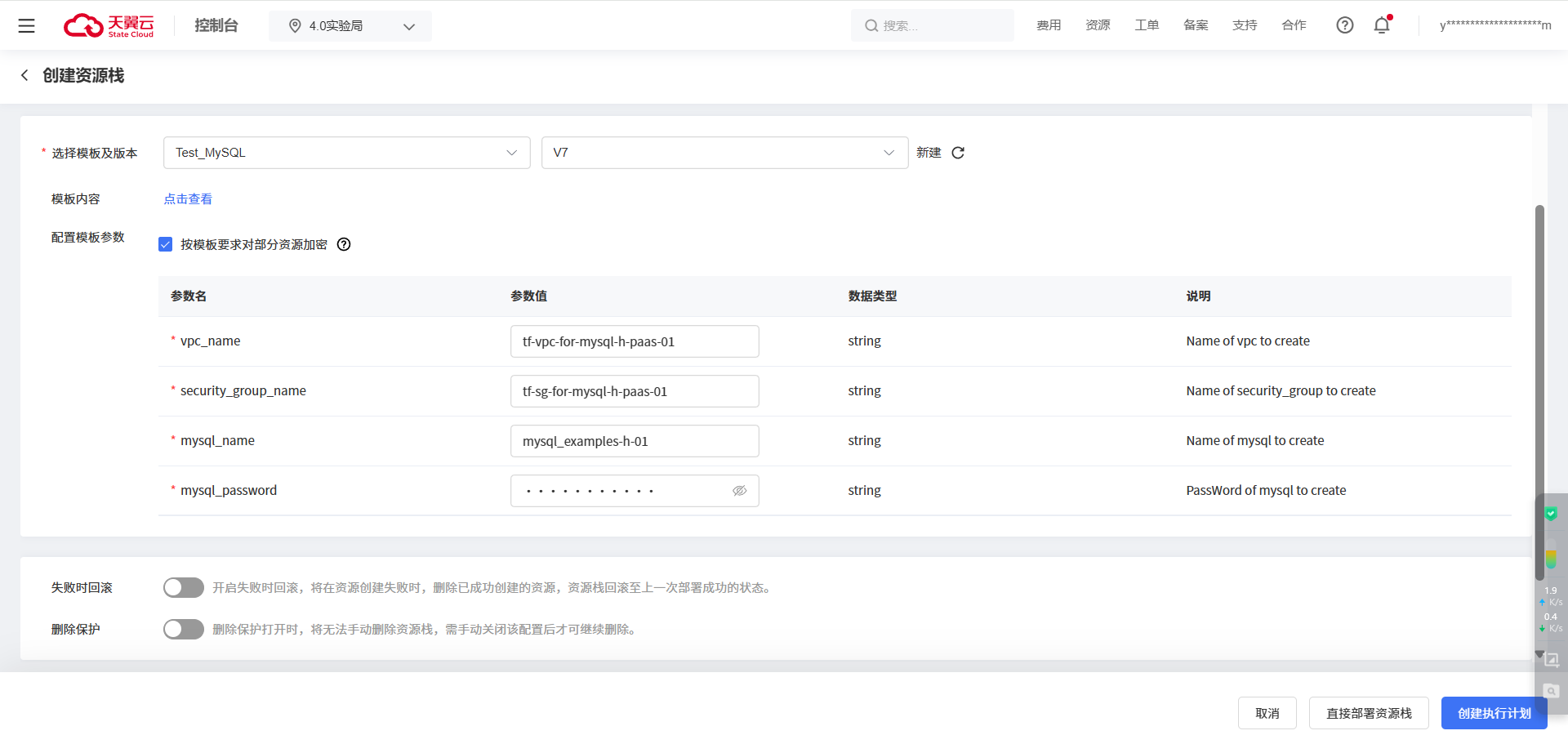Go back using the arrow beside 创建资源栈
1568x753 pixels.
pyautogui.click(x=24, y=75)
